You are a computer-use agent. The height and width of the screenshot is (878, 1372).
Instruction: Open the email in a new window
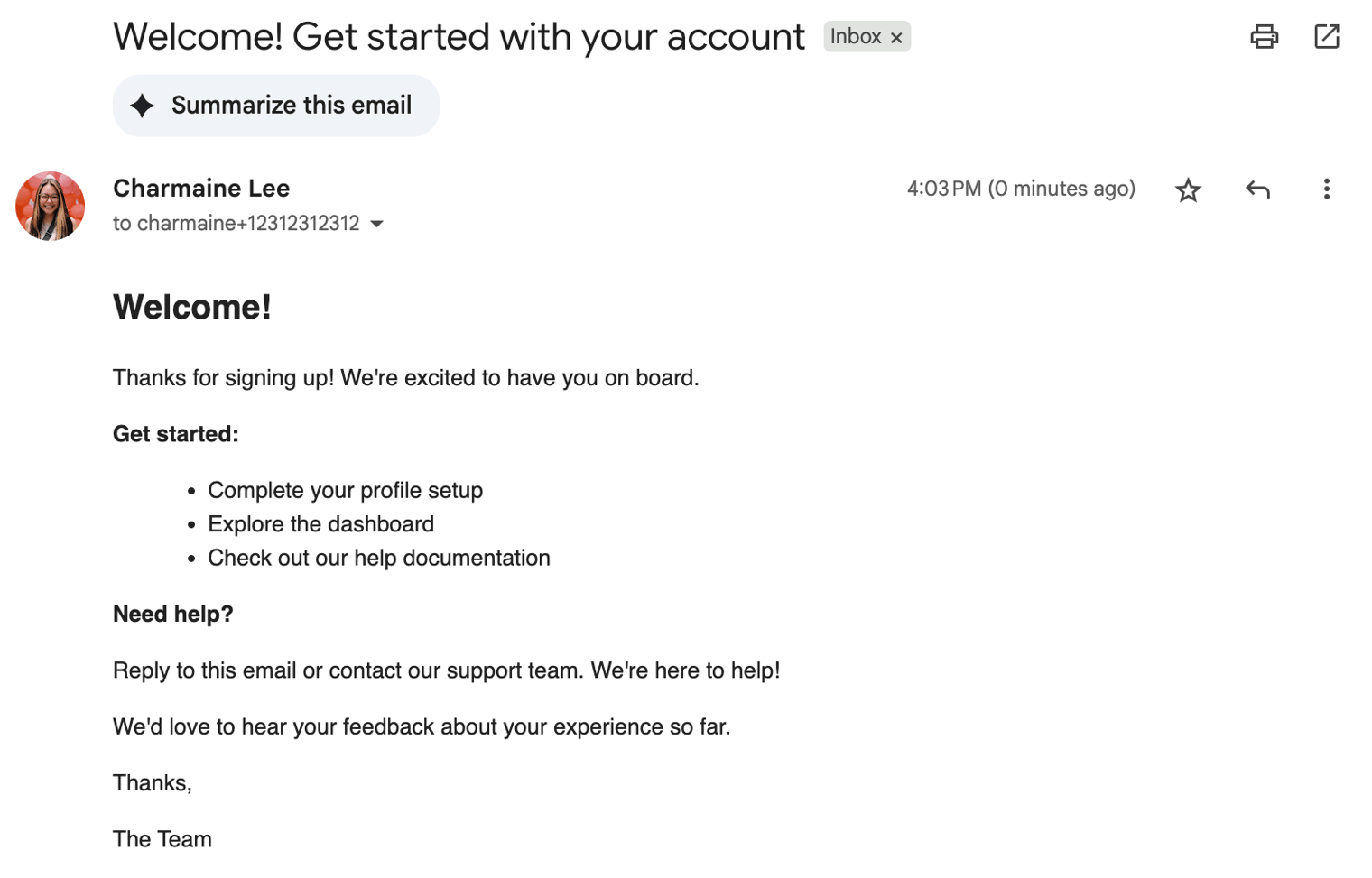[x=1326, y=36]
